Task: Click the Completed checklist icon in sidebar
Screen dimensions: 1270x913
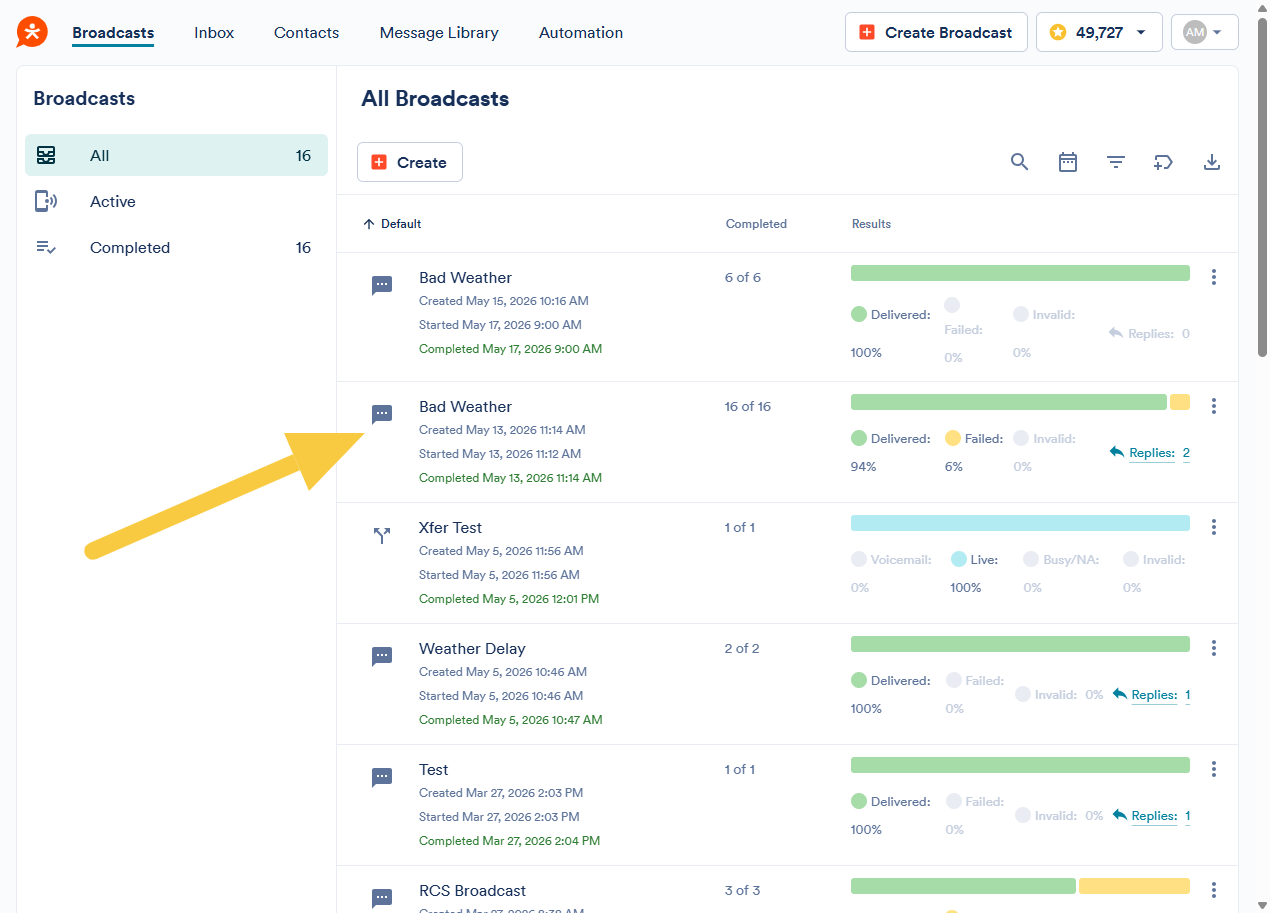Action: tap(46, 247)
